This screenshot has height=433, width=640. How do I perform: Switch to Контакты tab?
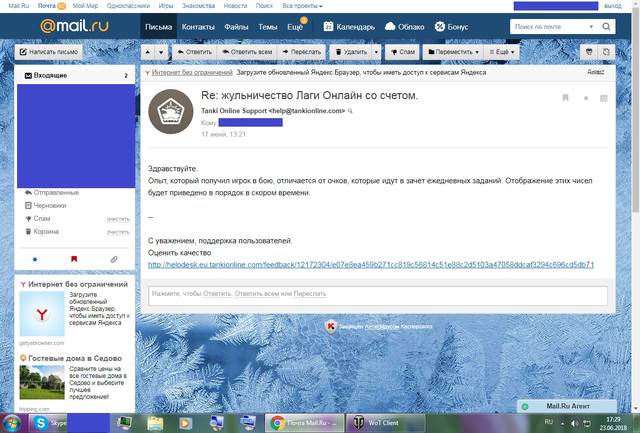pyautogui.click(x=198, y=27)
